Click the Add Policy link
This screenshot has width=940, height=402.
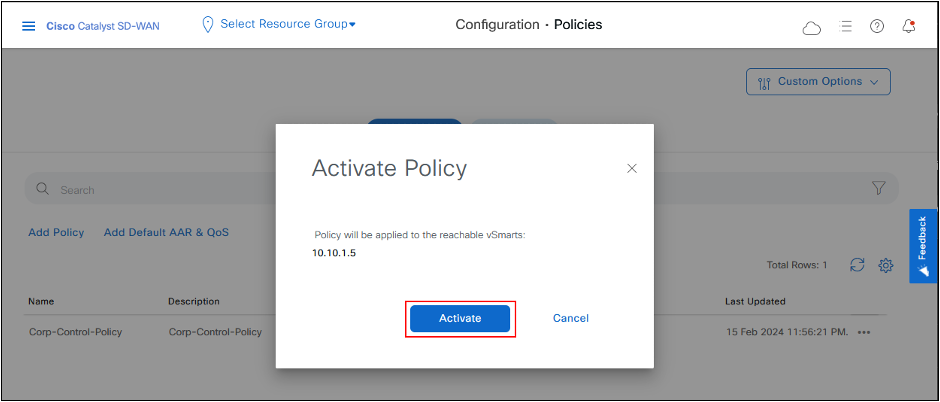click(56, 232)
